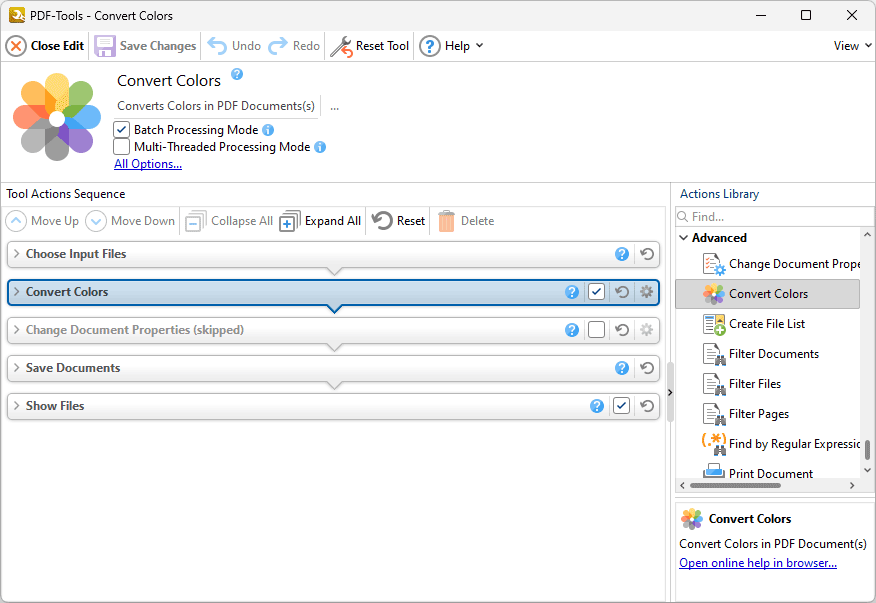The width and height of the screenshot is (876, 603).
Task: Click the Find search field in Actions Library
Action: 774,216
